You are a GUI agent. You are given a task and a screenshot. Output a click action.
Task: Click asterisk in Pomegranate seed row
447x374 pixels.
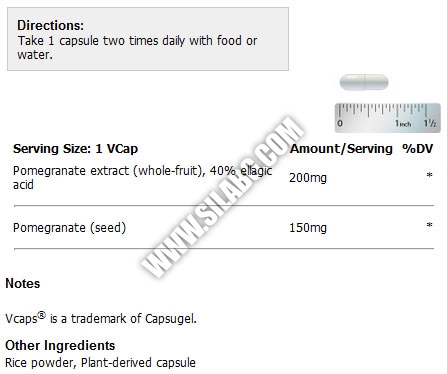(430, 225)
